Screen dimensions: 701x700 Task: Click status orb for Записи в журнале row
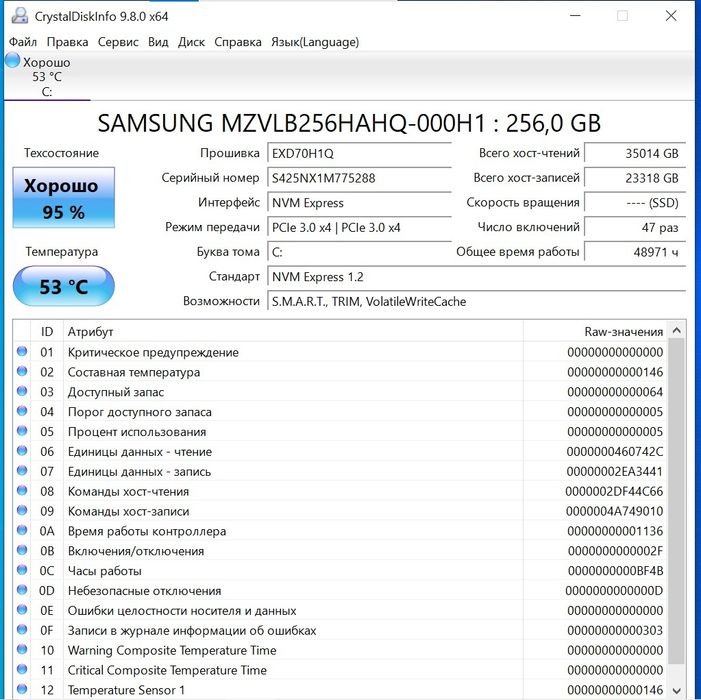click(x=22, y=629)
